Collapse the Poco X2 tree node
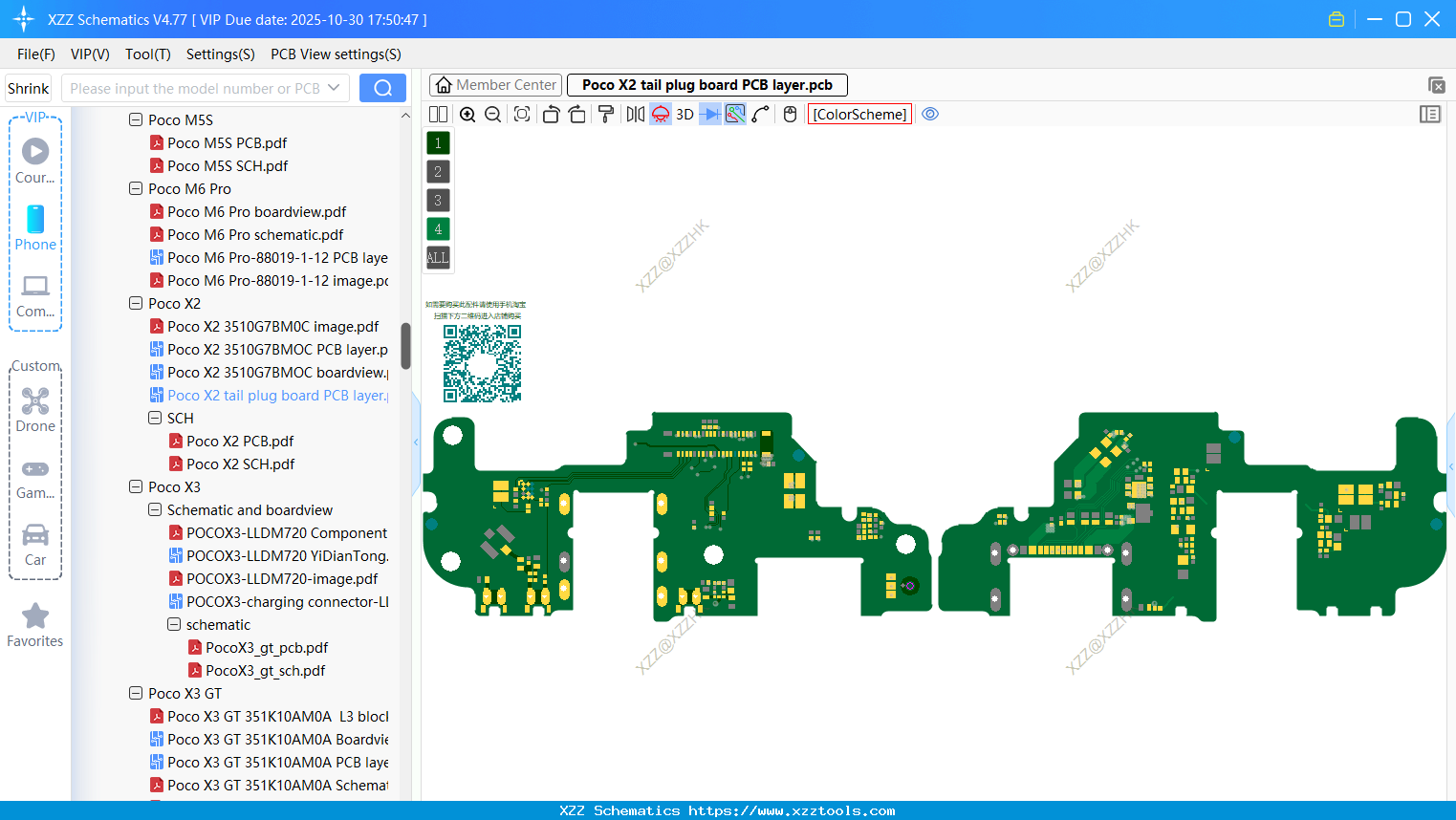Screen dimensions: 1456x820 point(136,303)
